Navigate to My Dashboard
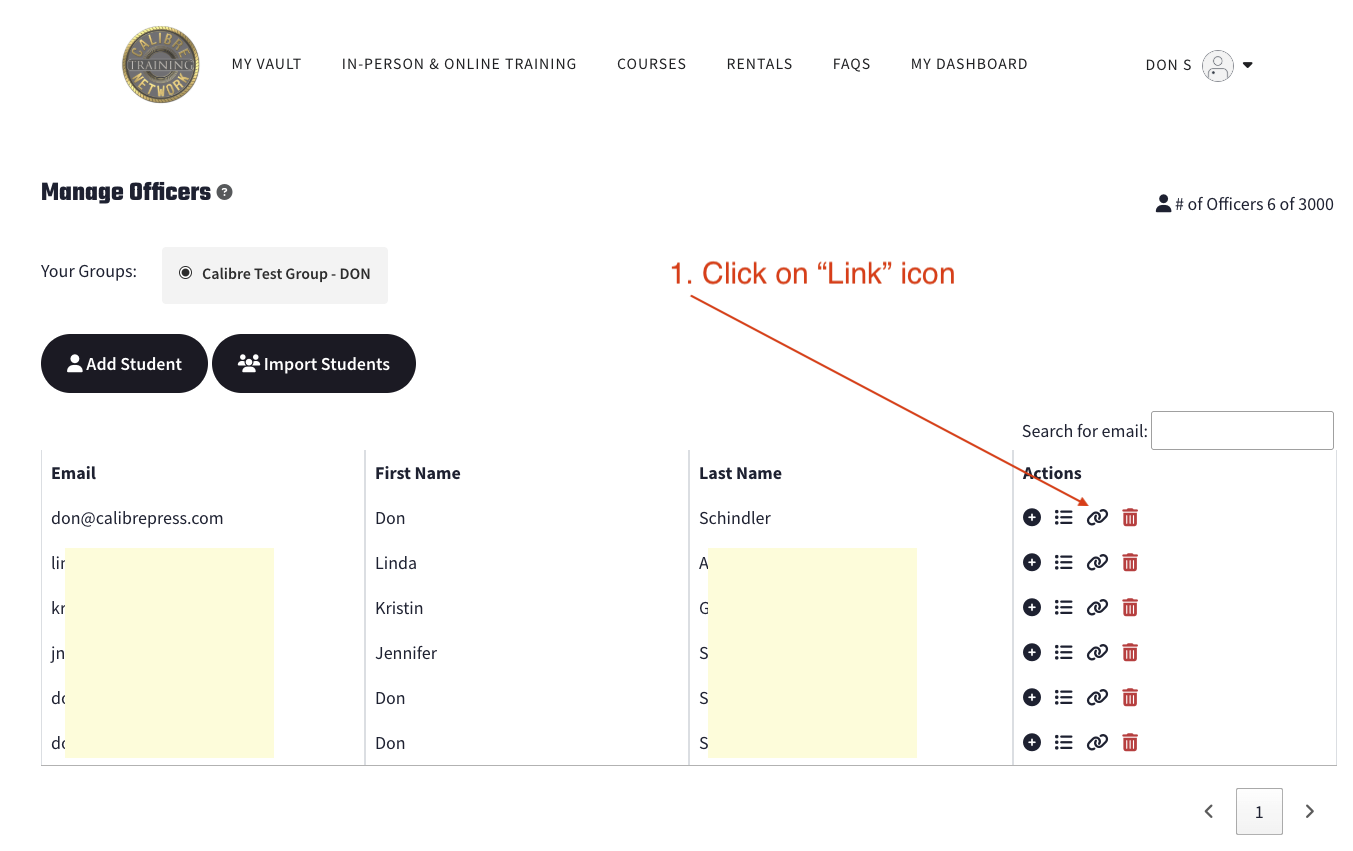 (968, 64)
